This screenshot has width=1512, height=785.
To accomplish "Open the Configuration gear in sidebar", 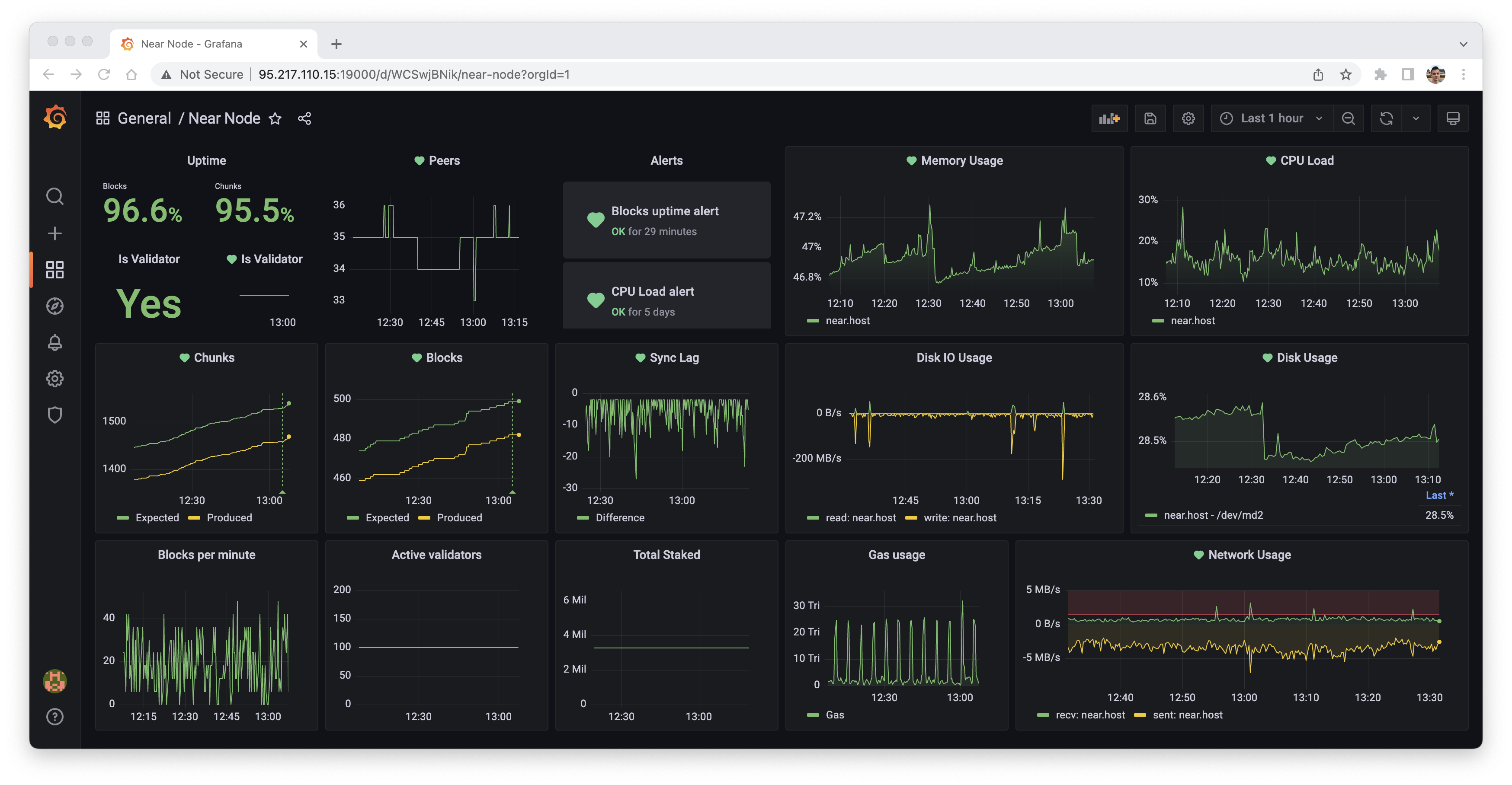I will (x=54, y=379).
